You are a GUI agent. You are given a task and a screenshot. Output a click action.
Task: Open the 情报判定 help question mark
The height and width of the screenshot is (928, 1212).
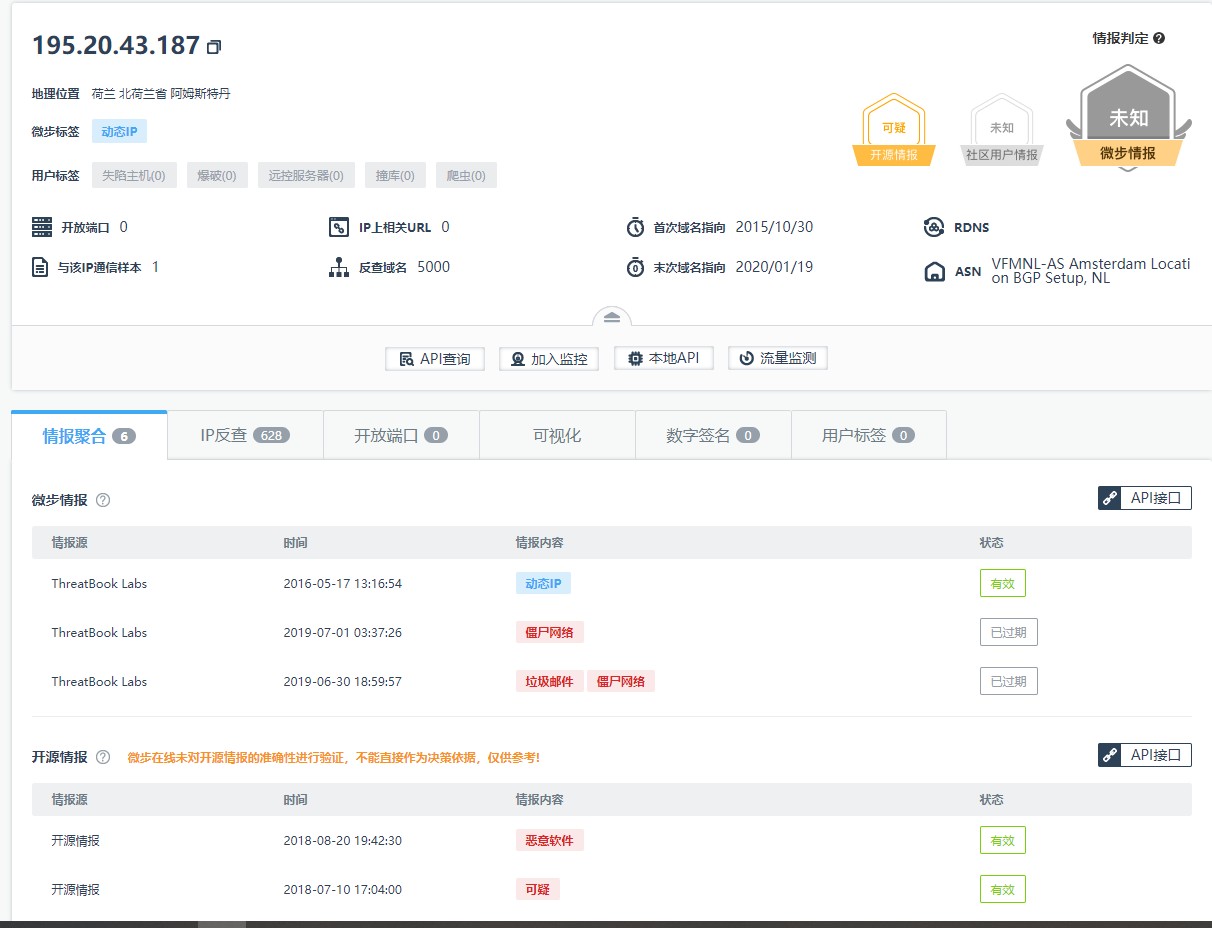[x=1159, y=39]
